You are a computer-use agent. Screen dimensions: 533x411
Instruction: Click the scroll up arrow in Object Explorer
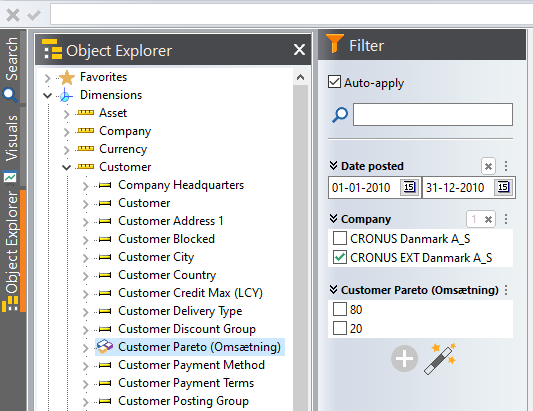pyautogui.click(x=300, y=78)
